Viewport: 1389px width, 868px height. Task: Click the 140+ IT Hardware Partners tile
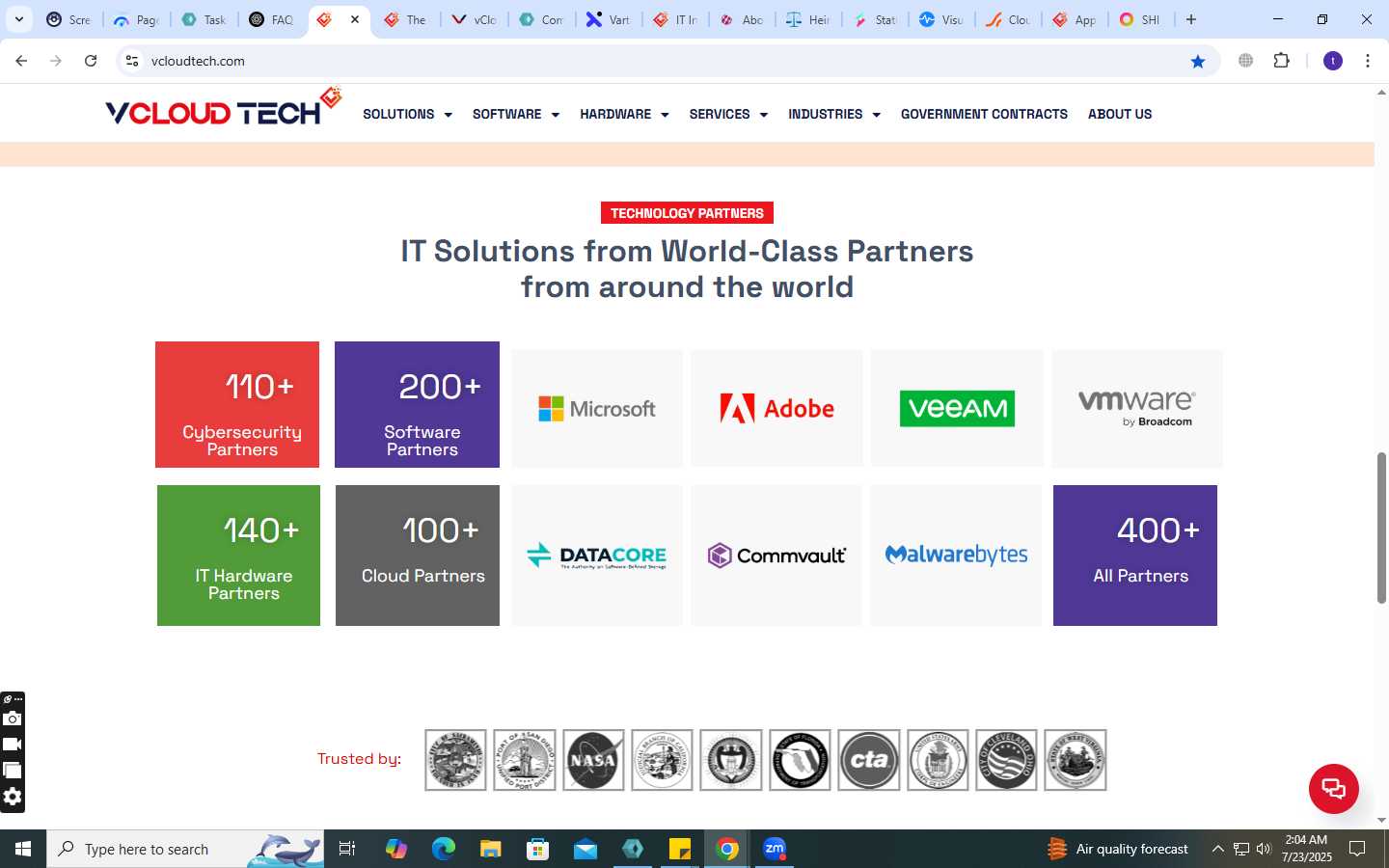tap(238, 556)
